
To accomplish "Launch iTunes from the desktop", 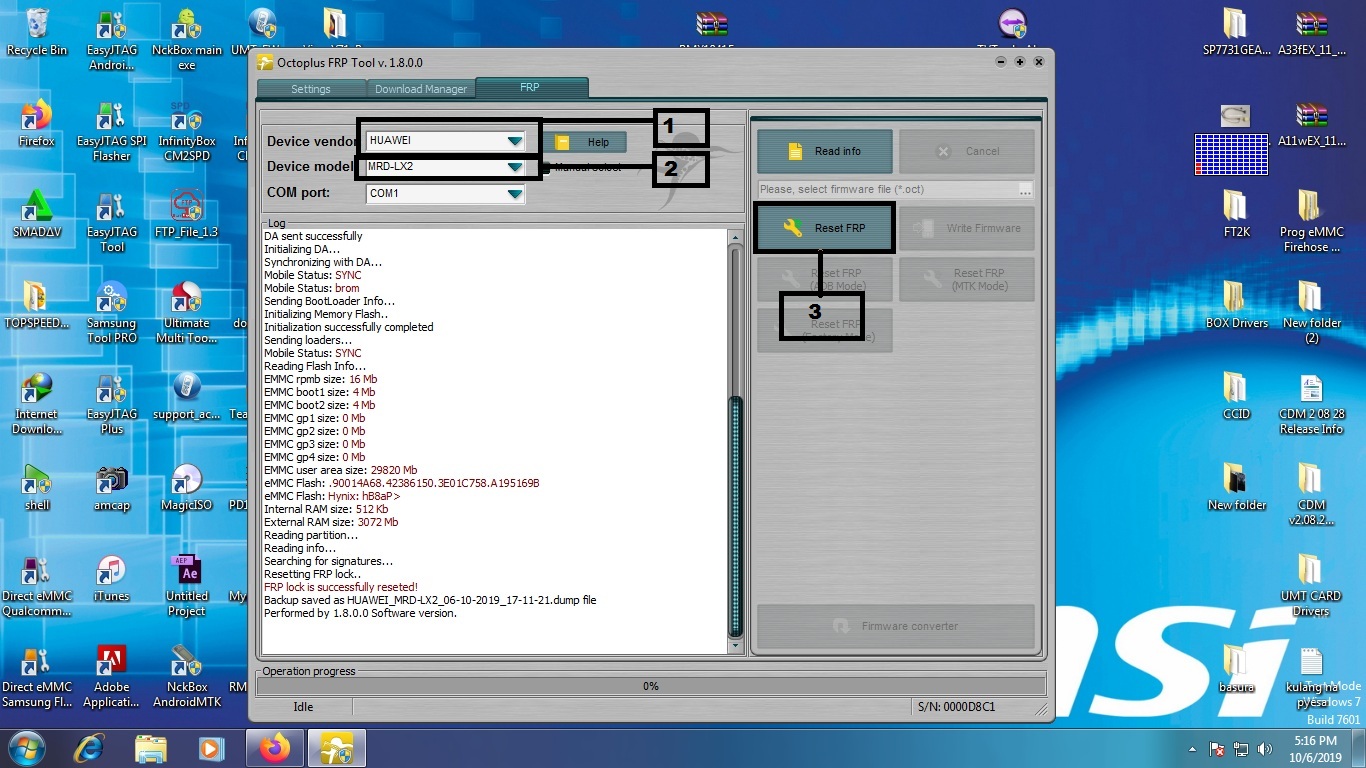I will point(112,578).
